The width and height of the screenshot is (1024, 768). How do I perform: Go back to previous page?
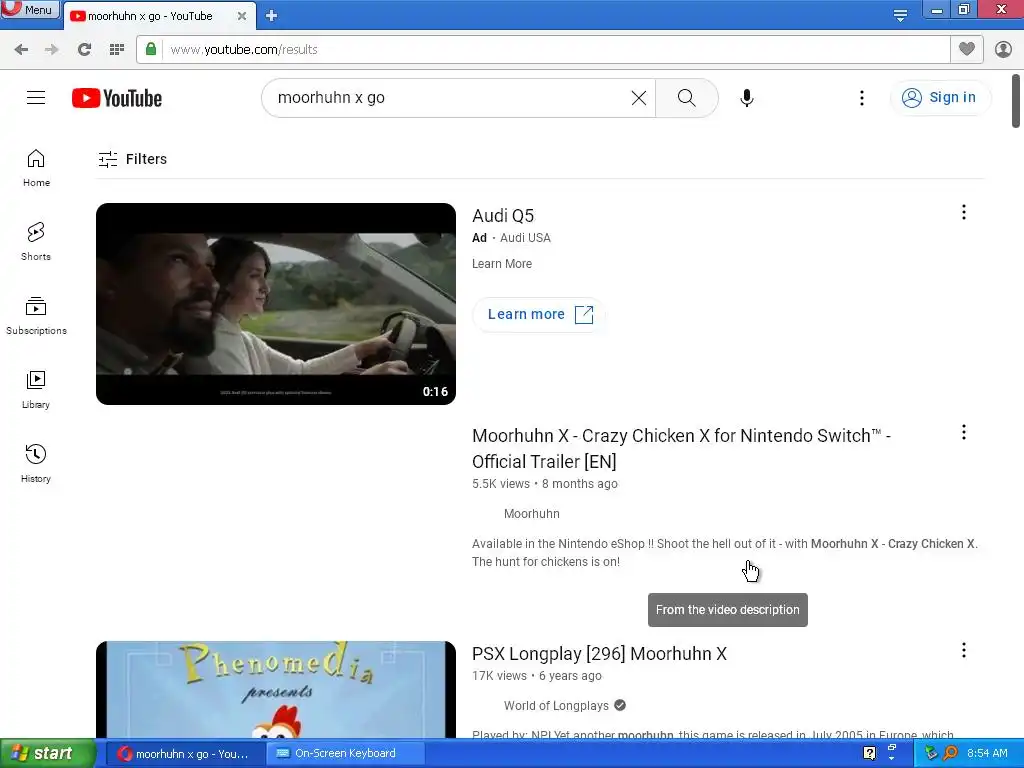(x=21, y=50)
